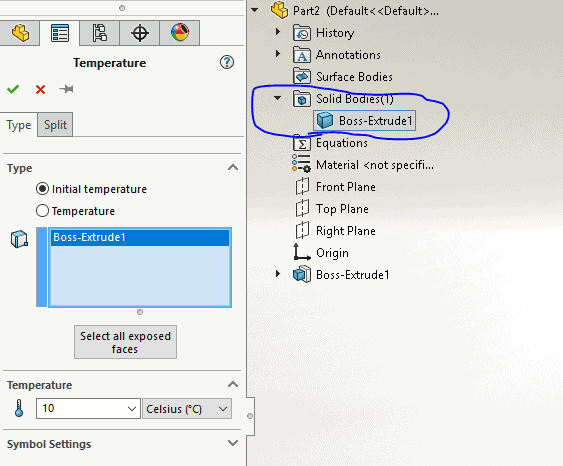Click the selection box resize handle

click(x=140, y=312)
